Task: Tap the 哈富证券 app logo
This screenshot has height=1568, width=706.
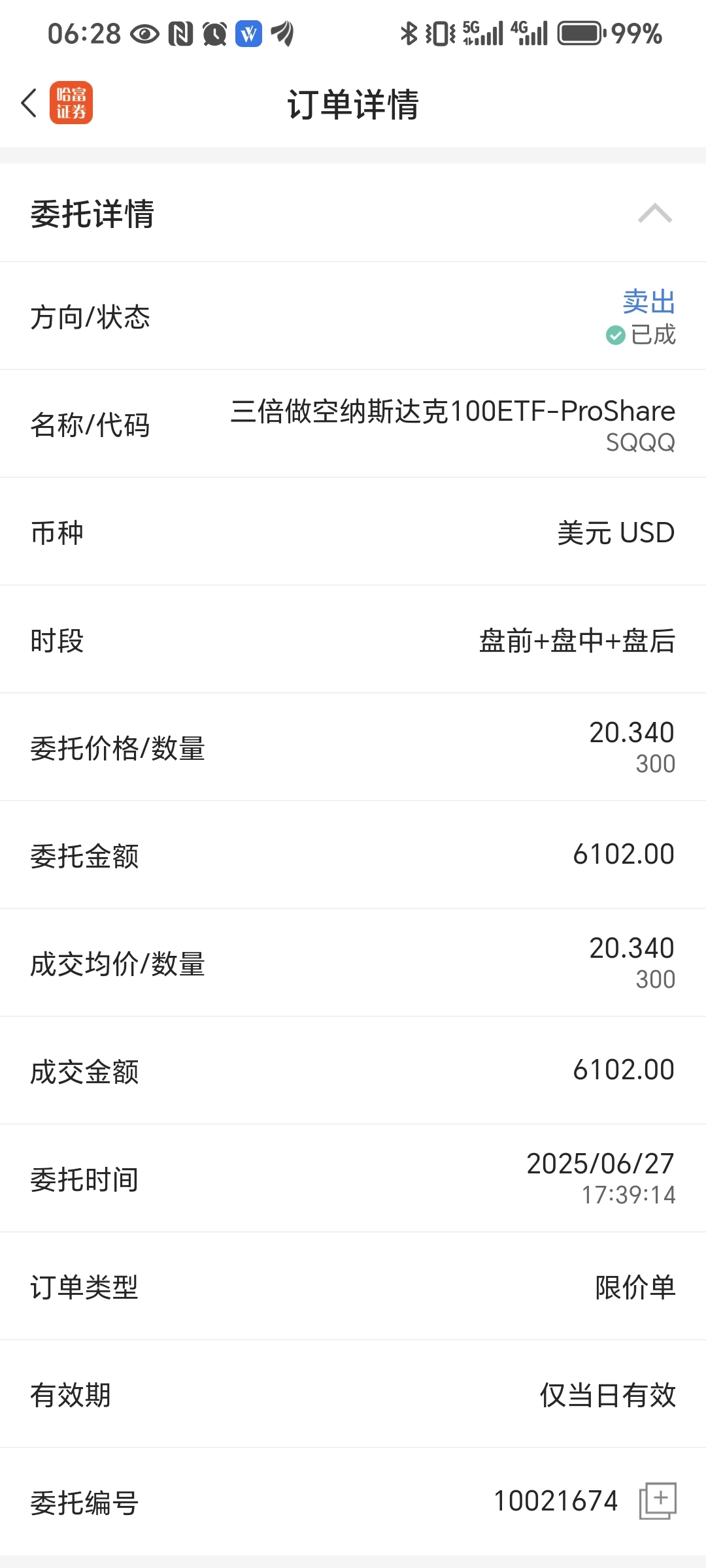Action: click(71, 103)
